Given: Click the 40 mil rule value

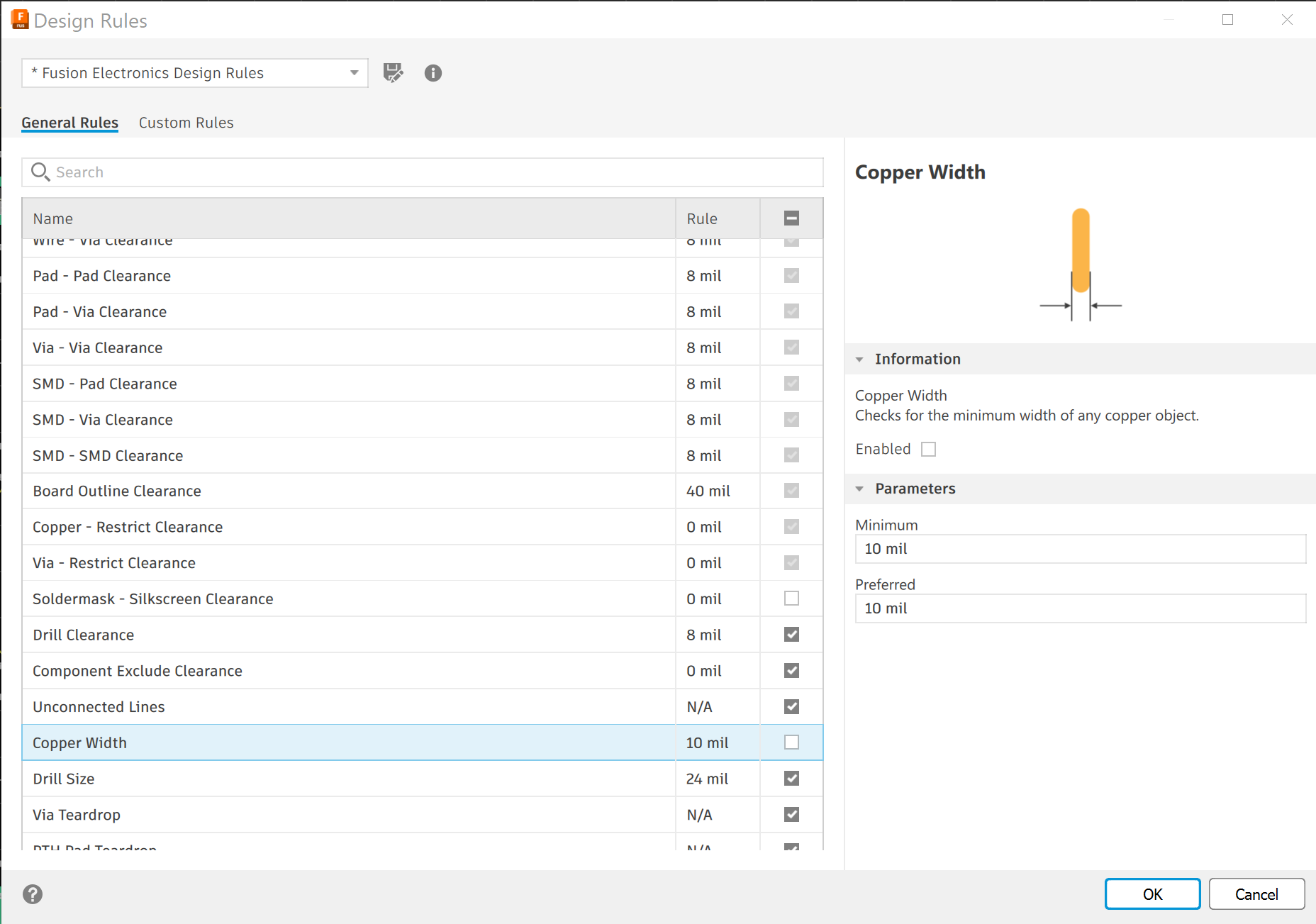Looking at the screenshot, I should coord(708,491).
